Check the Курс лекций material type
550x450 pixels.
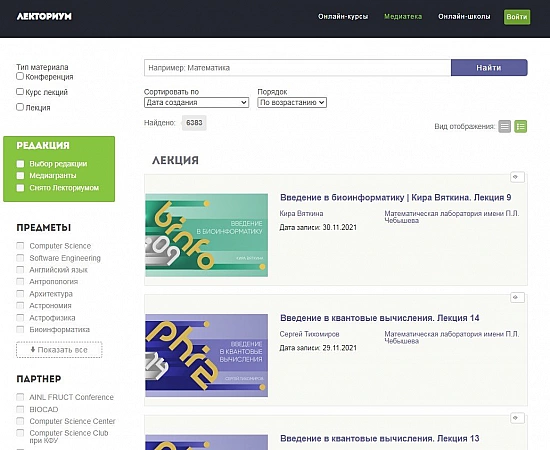(x=20, y=92)
